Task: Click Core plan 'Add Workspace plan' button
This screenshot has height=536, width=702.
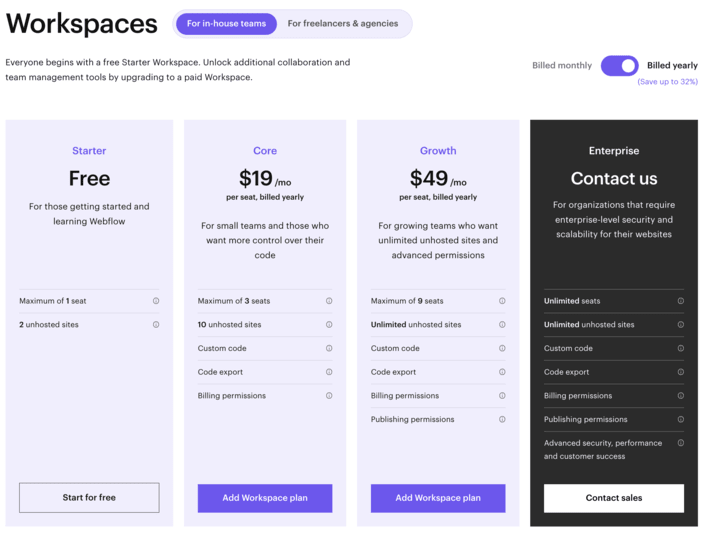Action: pyautogui.click(x=265, y=498)
